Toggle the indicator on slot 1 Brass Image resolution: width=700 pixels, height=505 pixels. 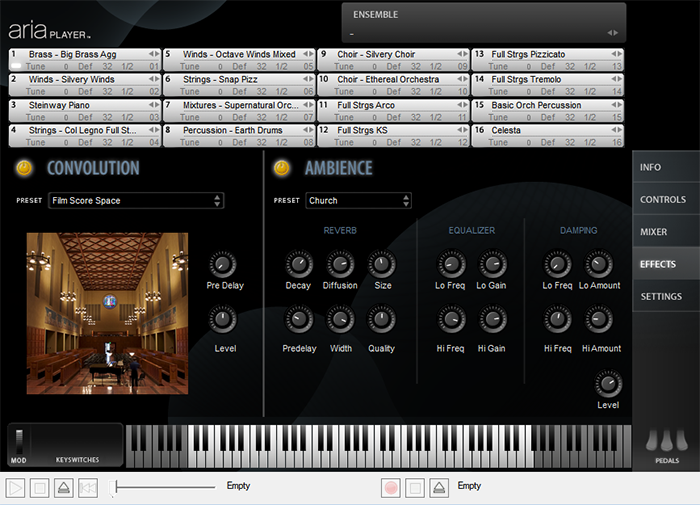tap(17, 66)
